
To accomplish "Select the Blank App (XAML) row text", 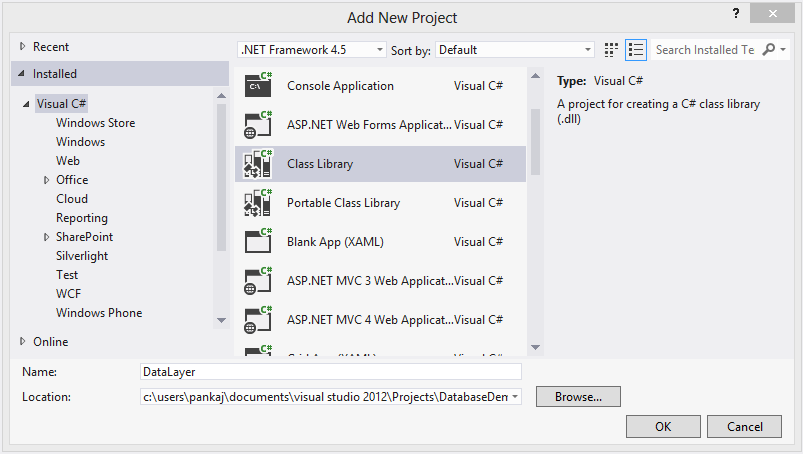I will coord(335,242).
